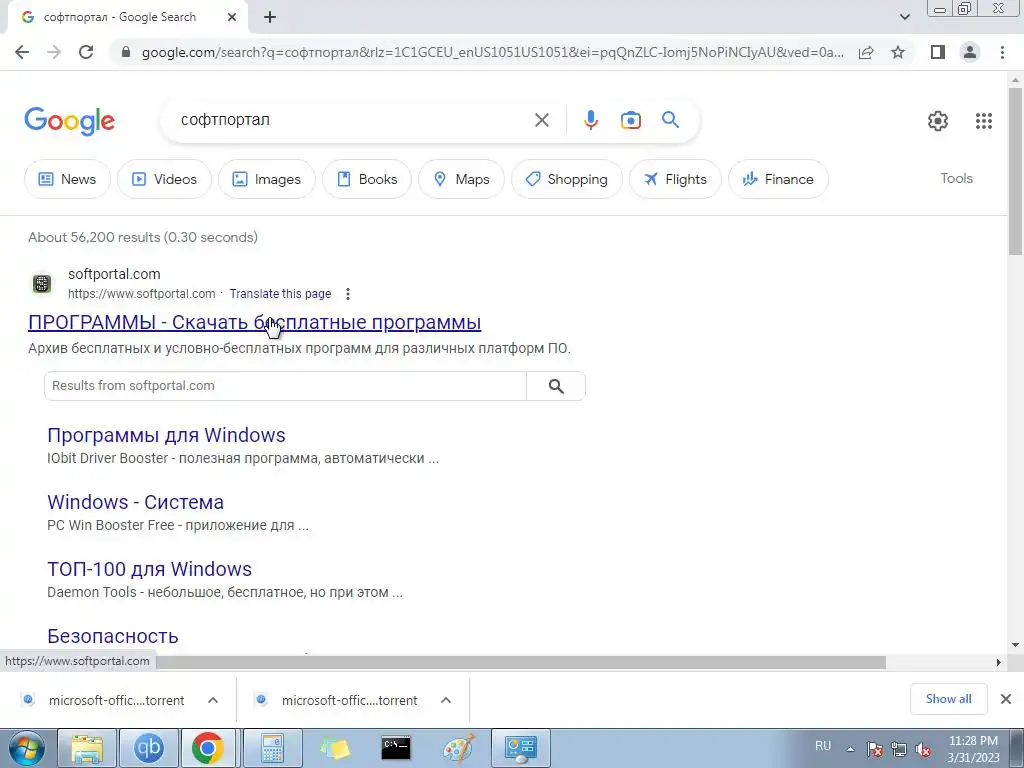Open Paint from the taskbar

coord(458,748)
